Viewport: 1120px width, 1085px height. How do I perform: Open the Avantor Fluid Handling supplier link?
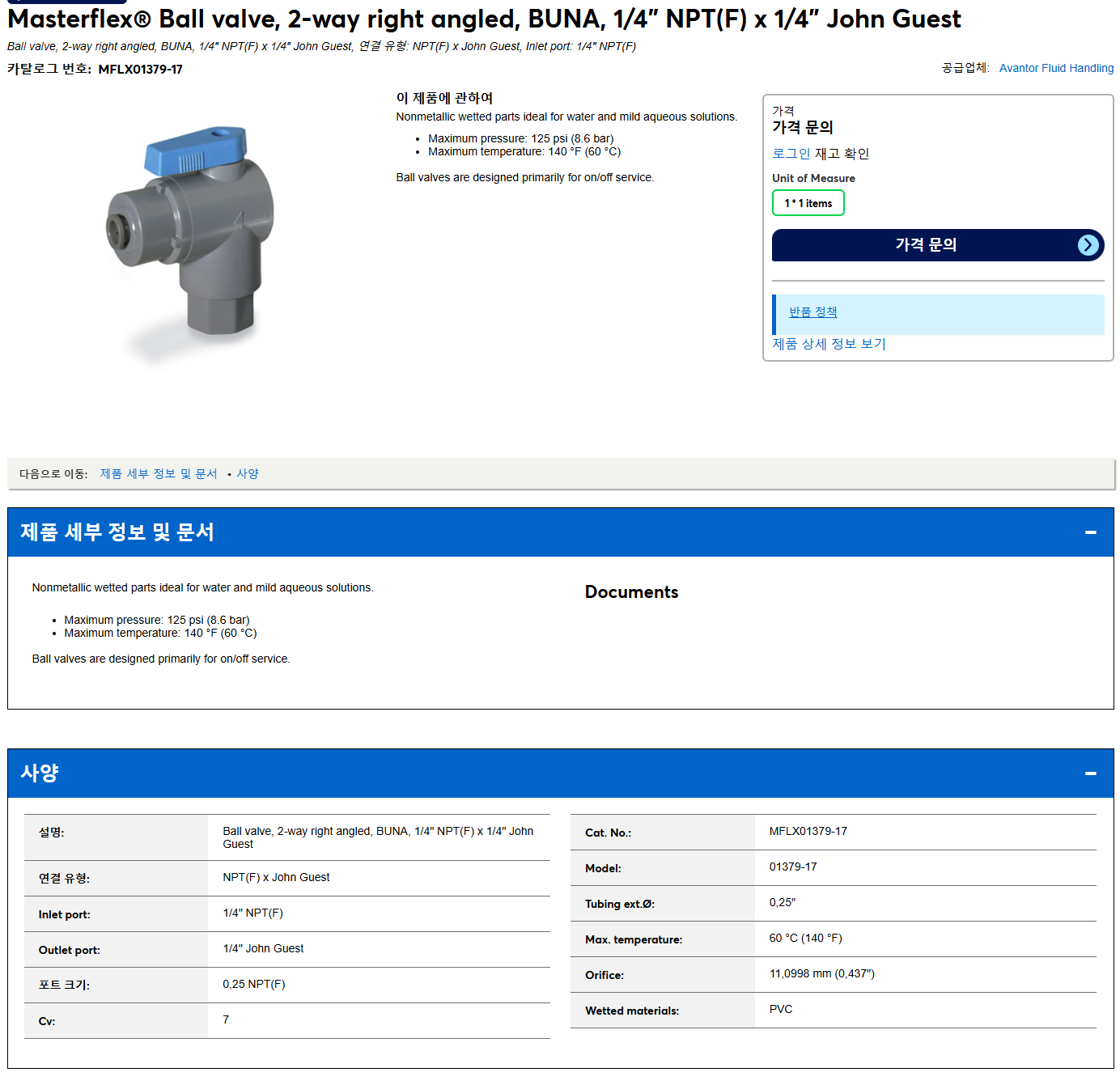pos(1056,68)
